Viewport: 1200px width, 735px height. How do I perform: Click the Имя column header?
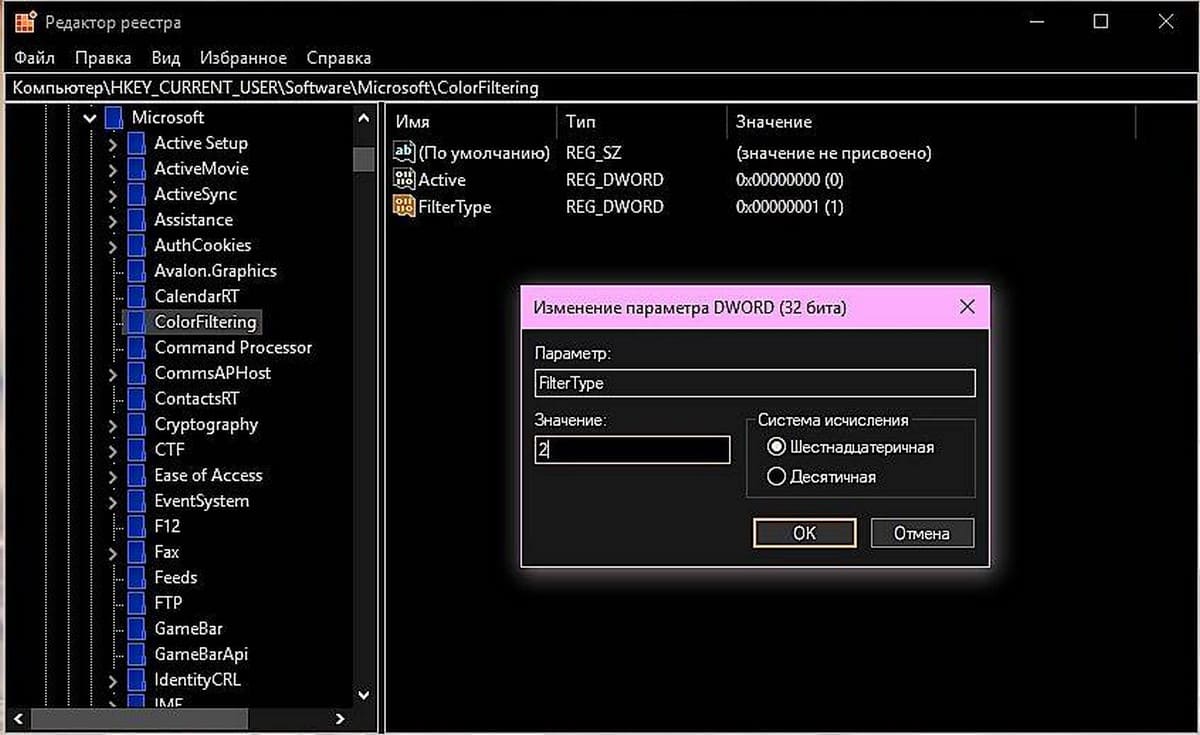click(470, 122)
